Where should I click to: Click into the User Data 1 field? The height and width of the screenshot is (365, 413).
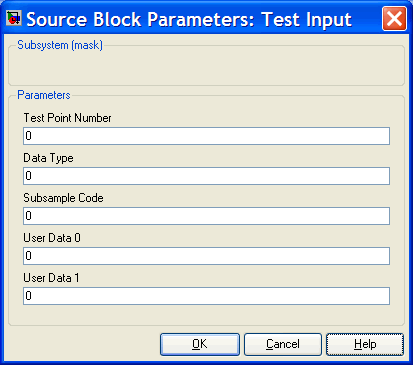pyautogui.click(x=206, y=296)
